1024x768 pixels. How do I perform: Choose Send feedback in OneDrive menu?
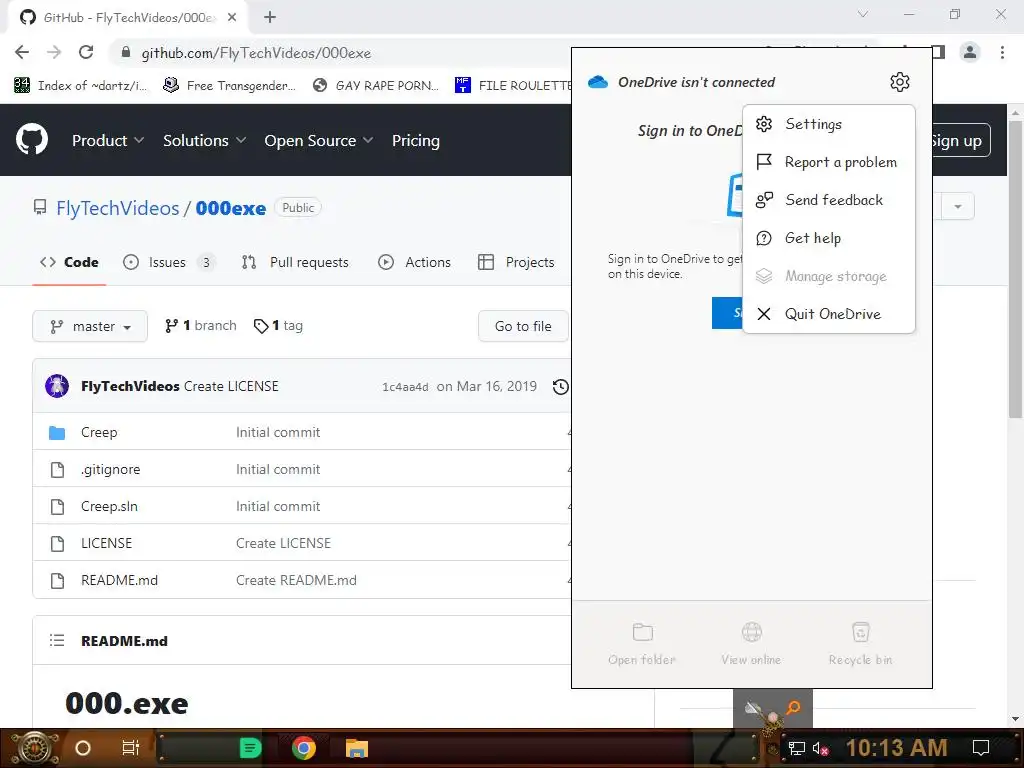[x=829, y=200]
